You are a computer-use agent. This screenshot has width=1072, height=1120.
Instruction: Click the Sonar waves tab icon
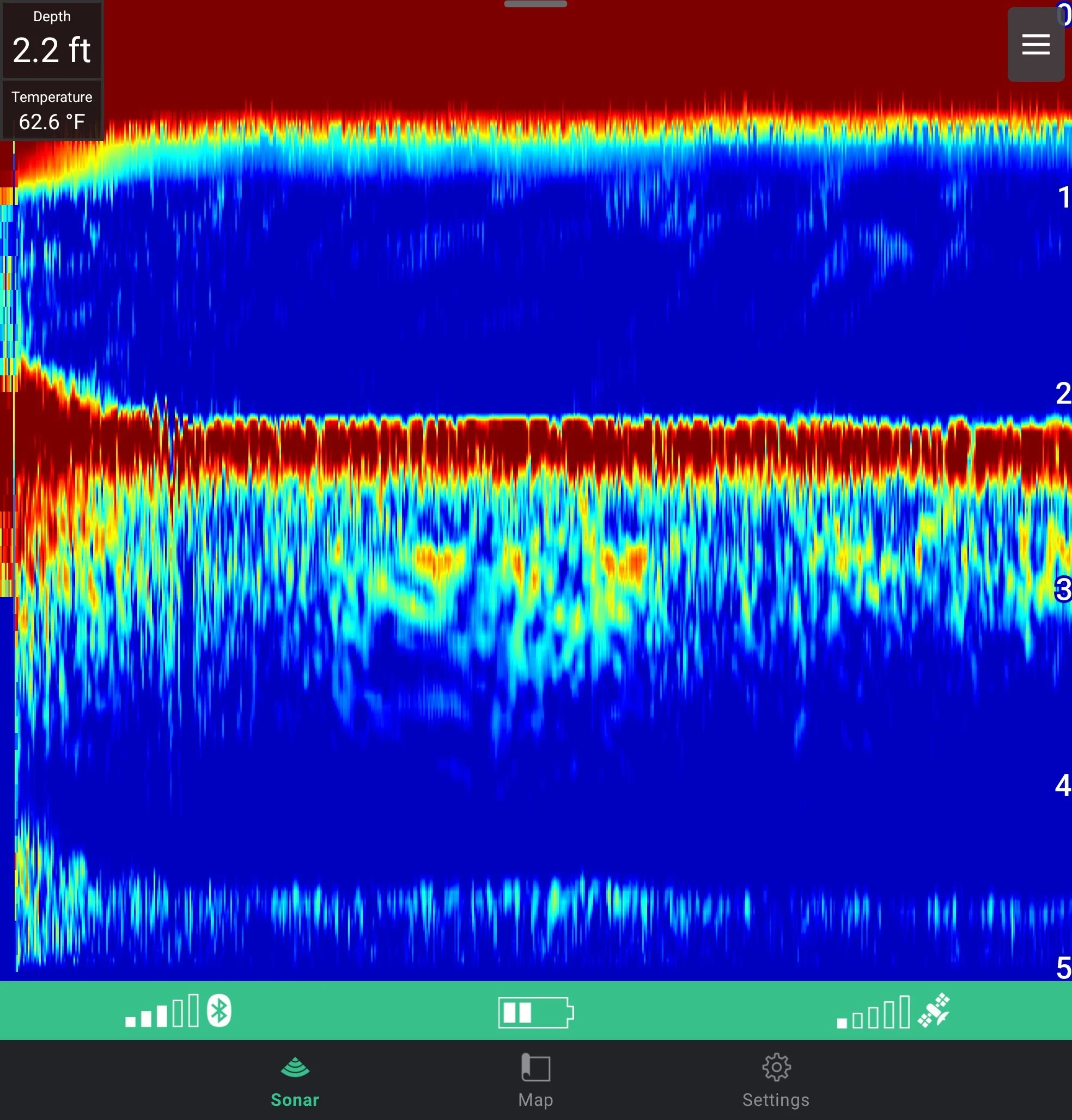click(295, 1067)
